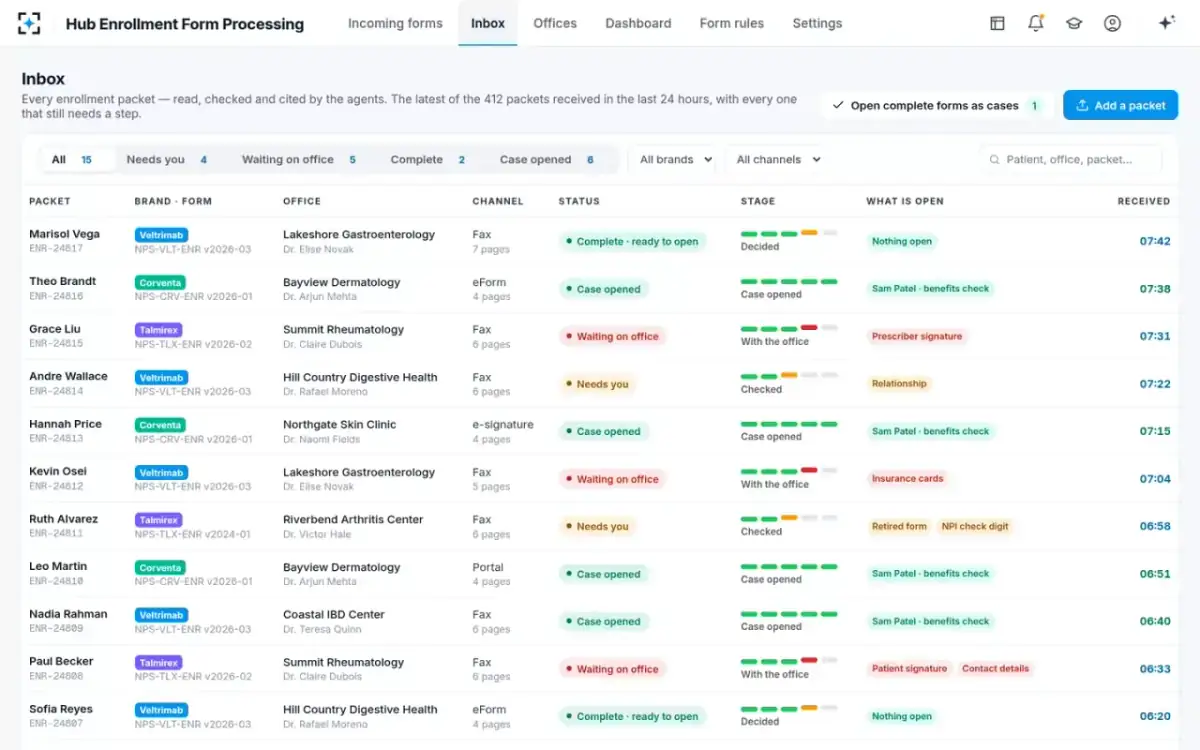The height and width of the screenshot is (750, 1200).
Task: Switch to the Incoming forms tab
Action: [395, 23]
